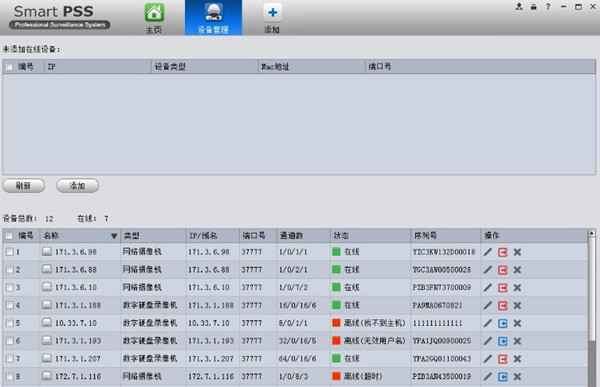Image resolution: width=600 pixels, height=387 pixels.
Task: Select serial number YZC3KW132D00018 cell
Action: (444, 252)
